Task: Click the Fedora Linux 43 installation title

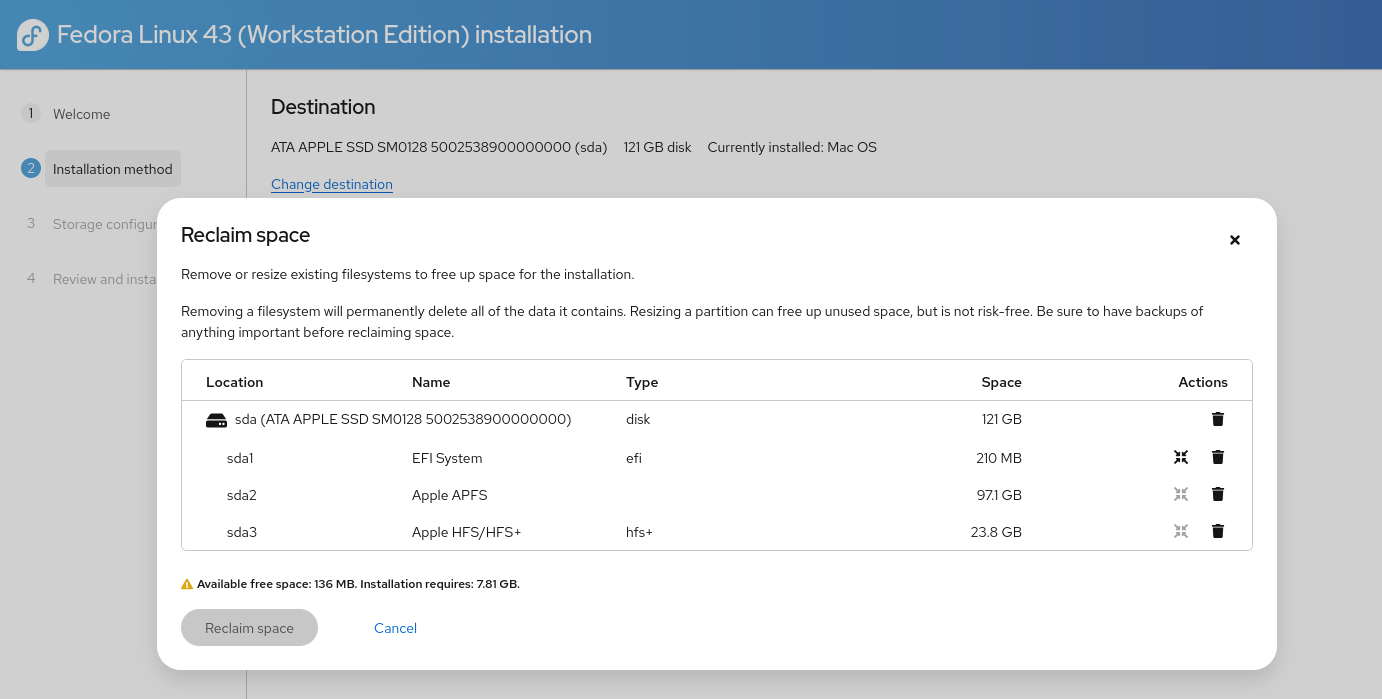Action: [324, 35]
